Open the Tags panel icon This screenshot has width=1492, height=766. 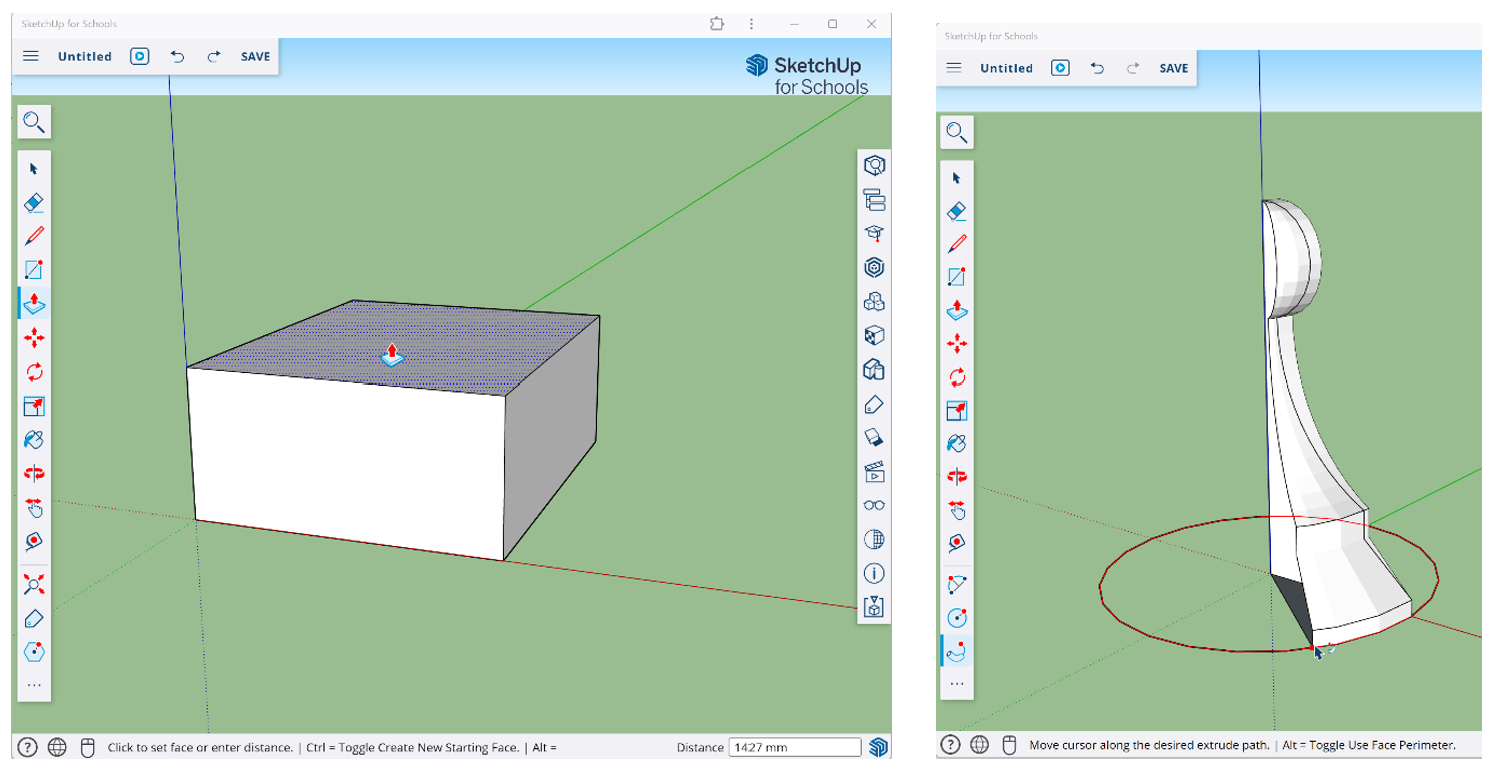click(874, 404)
